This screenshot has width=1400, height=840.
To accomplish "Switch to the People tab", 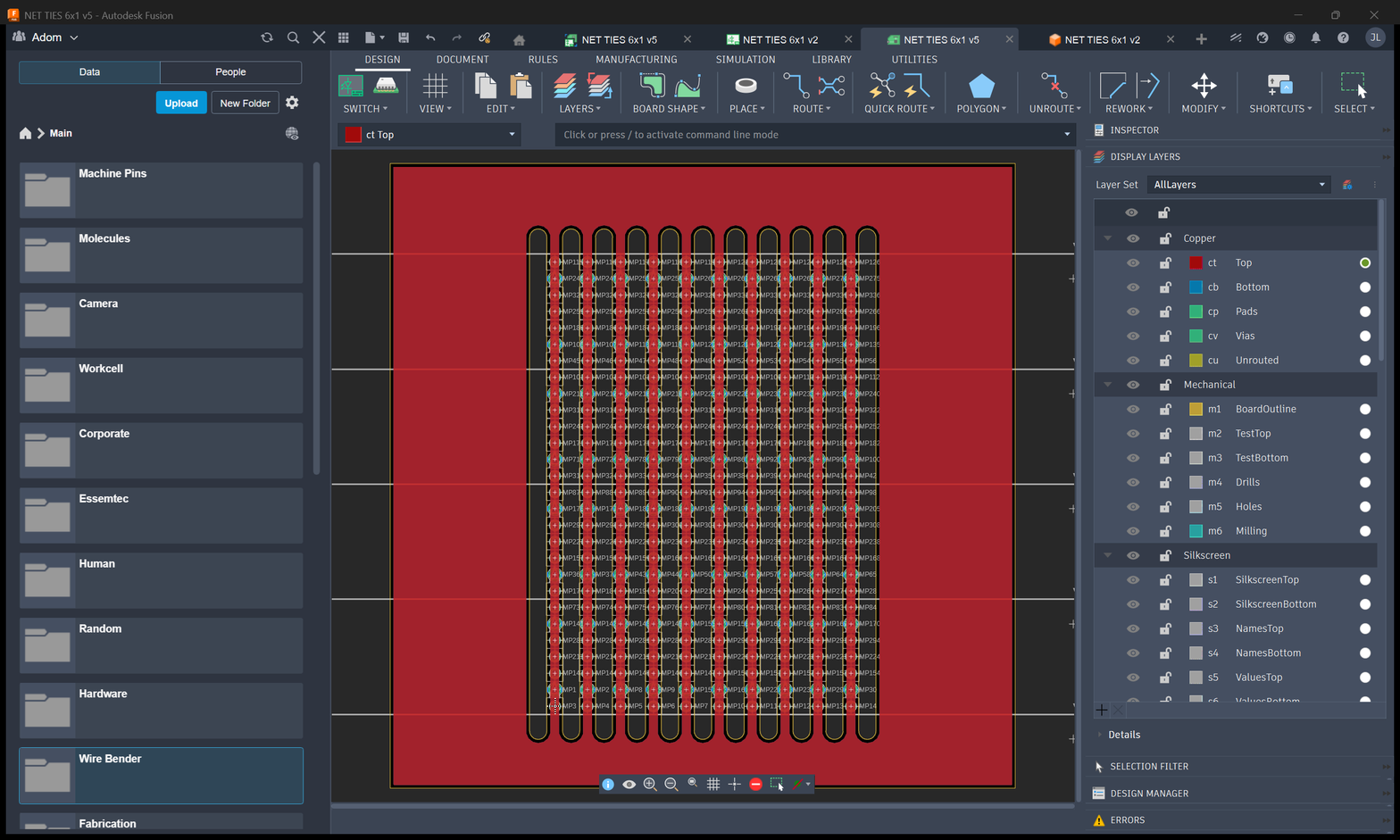I will pyautogui.click(x=230, y=72).
